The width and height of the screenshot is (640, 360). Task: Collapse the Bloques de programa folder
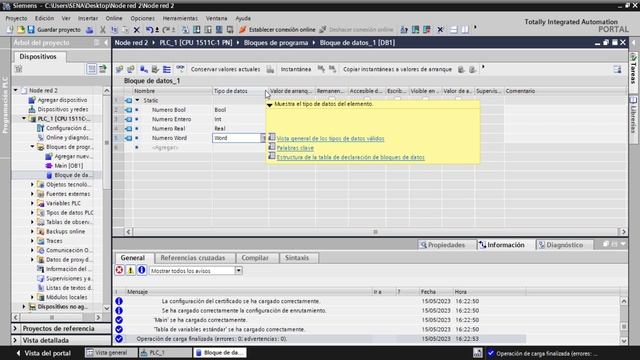32,147
